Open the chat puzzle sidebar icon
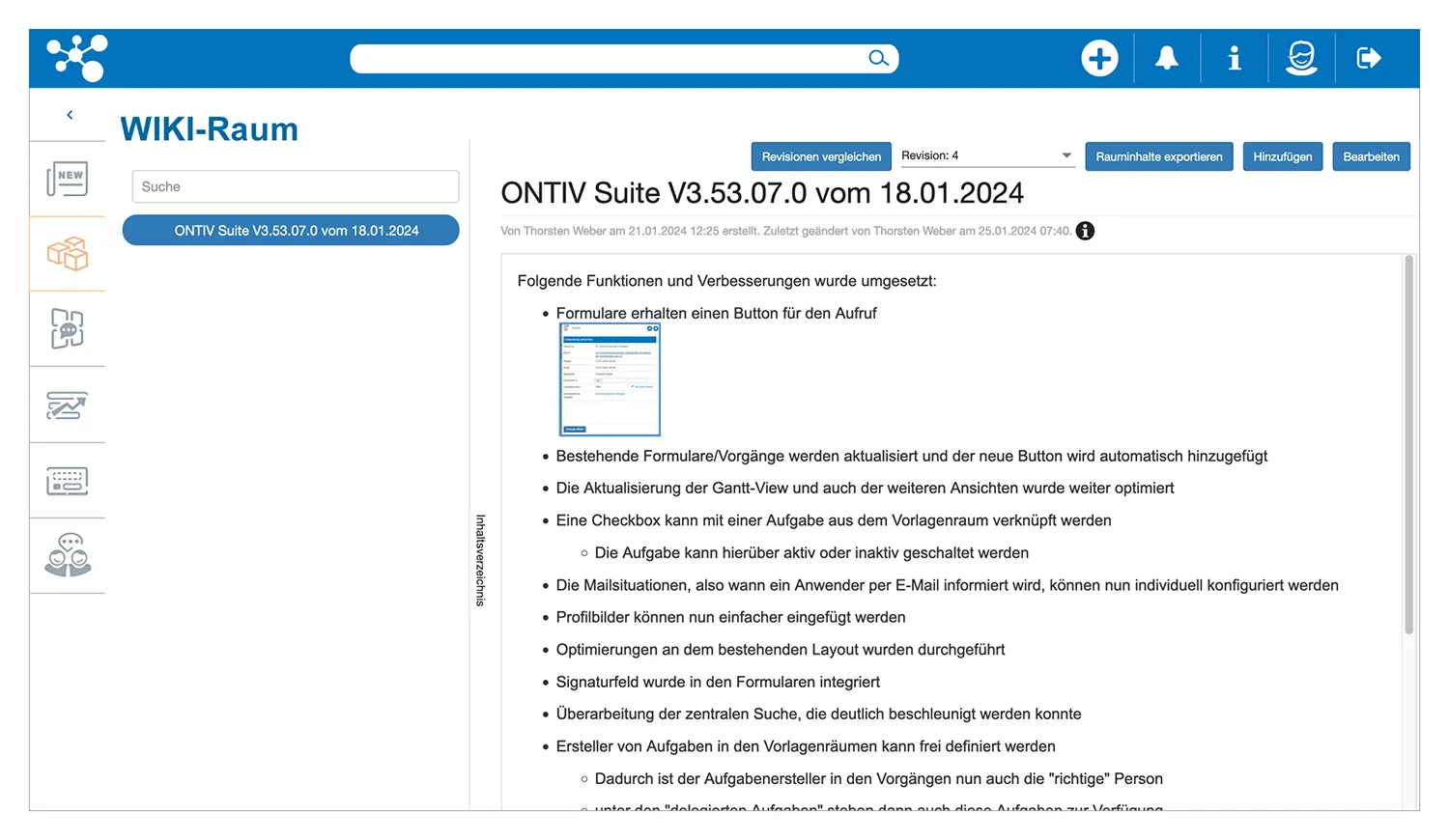This screenshot has width=1449, height=840. tap(68, 329)
